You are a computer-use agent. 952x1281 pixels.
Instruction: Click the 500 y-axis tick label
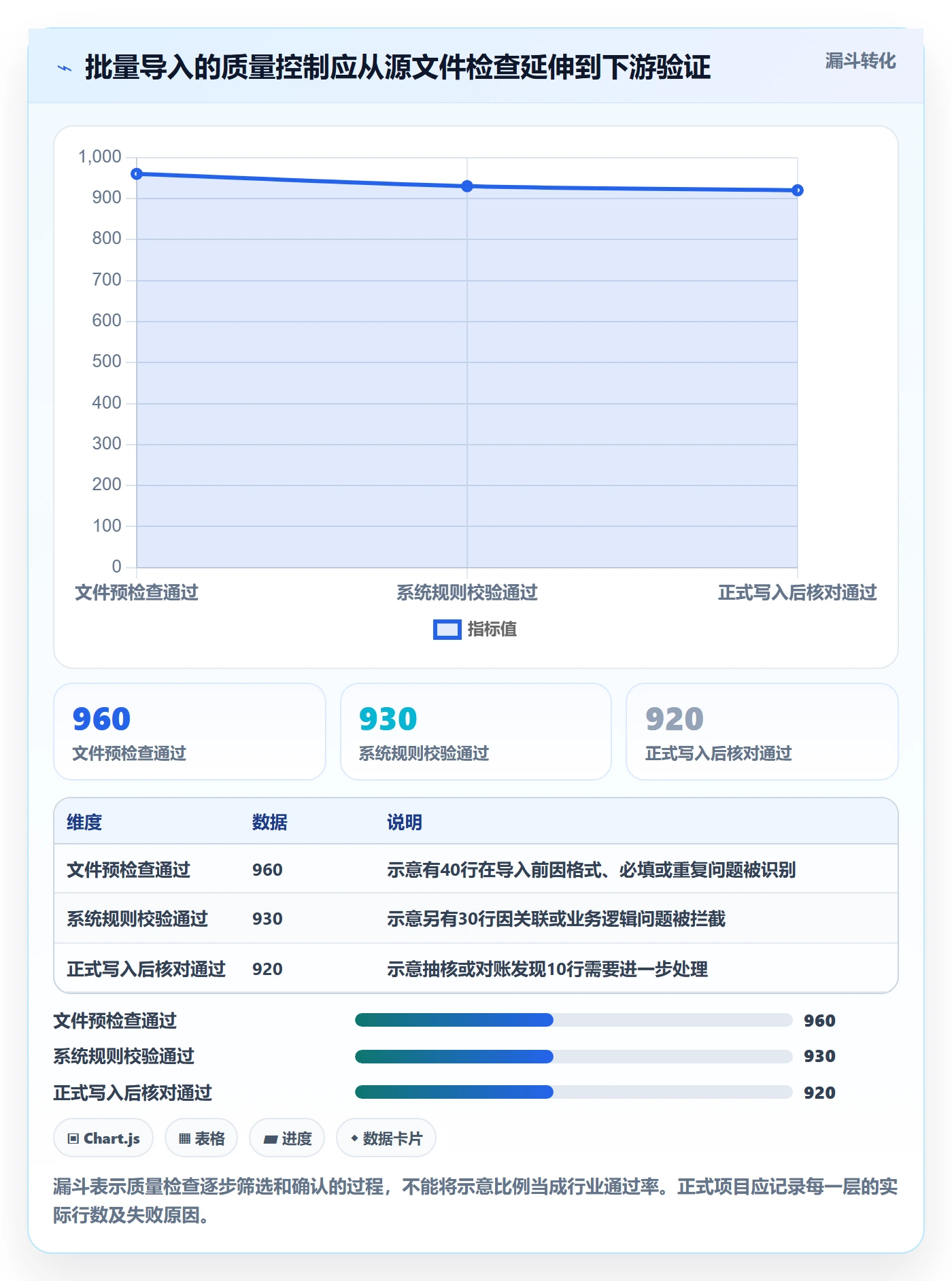click(107, 362)
